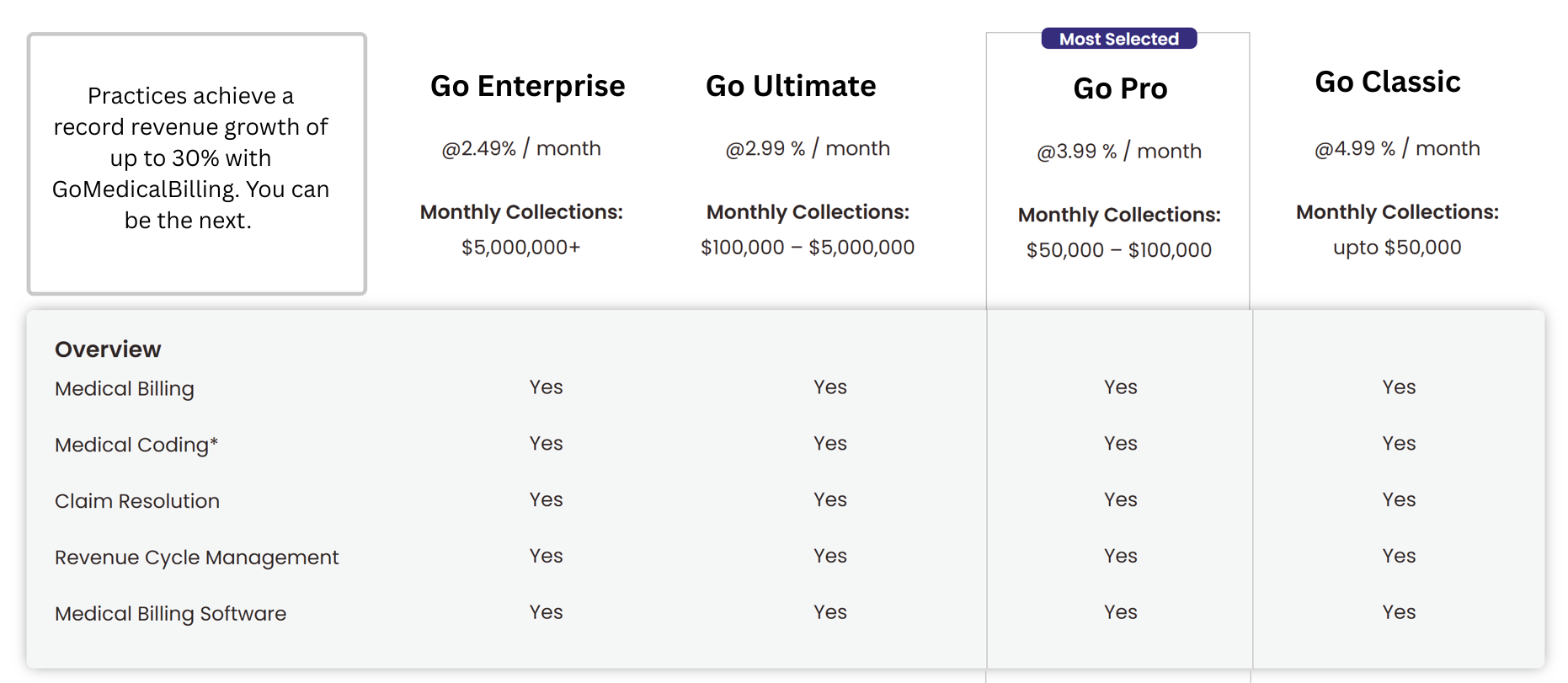Click the upto $50,000 collections text
This screenshot has width=1568, height=683.
tap(1397, 248)
